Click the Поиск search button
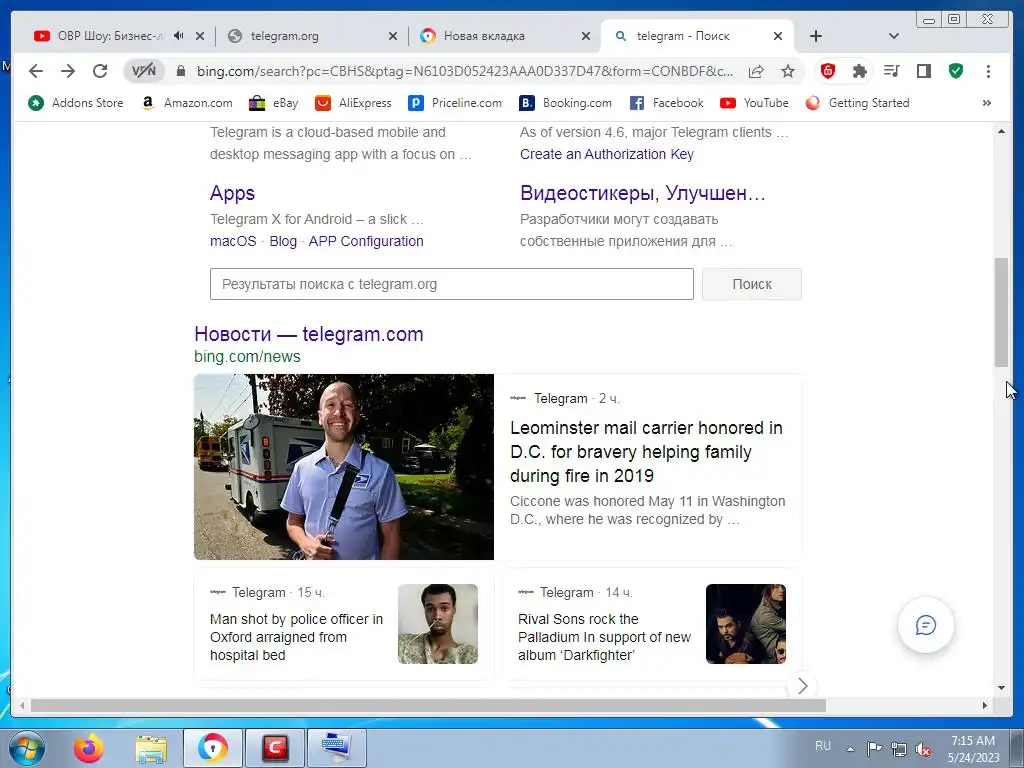Image resolution: width=1024 pixels, height=768 pixels. point(752,284)
